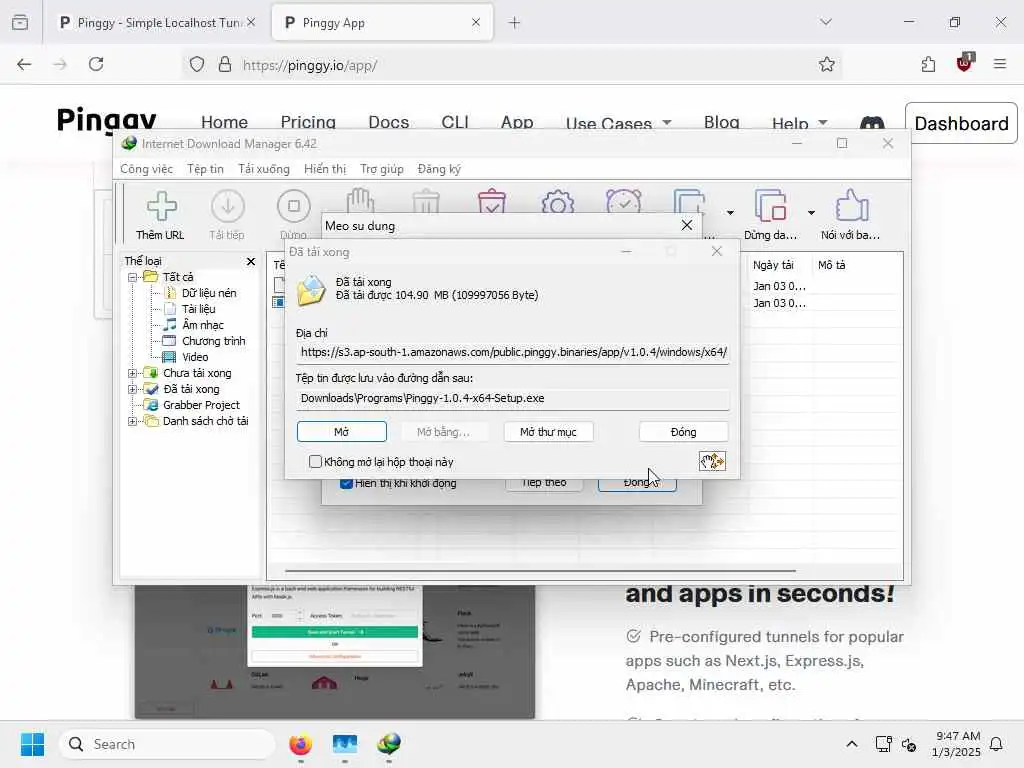Open the Docs link in Pinggy navigation

pos(388,122)
